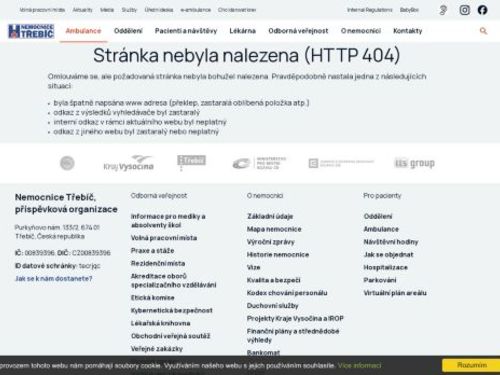
Task: Open Historie nemocnice footer link
Action: tap(278, 255)
